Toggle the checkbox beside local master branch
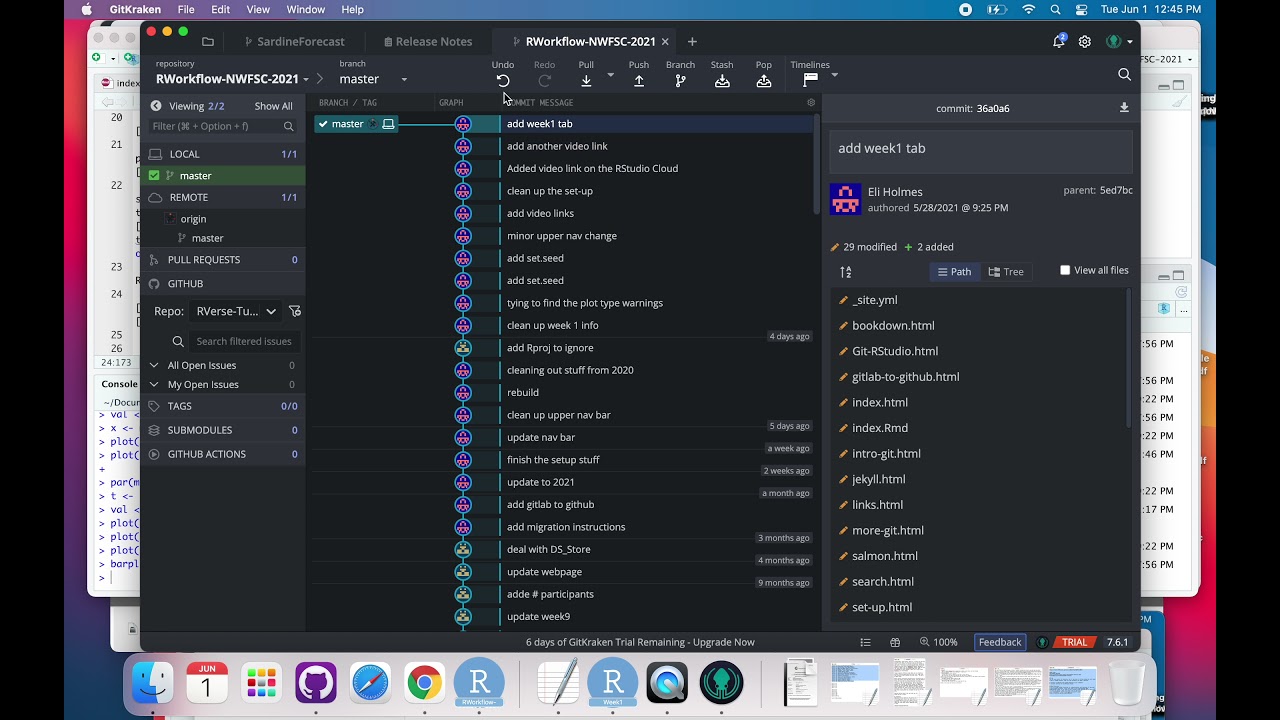This screenshot has width=1280, height=720. coord(154,176)
